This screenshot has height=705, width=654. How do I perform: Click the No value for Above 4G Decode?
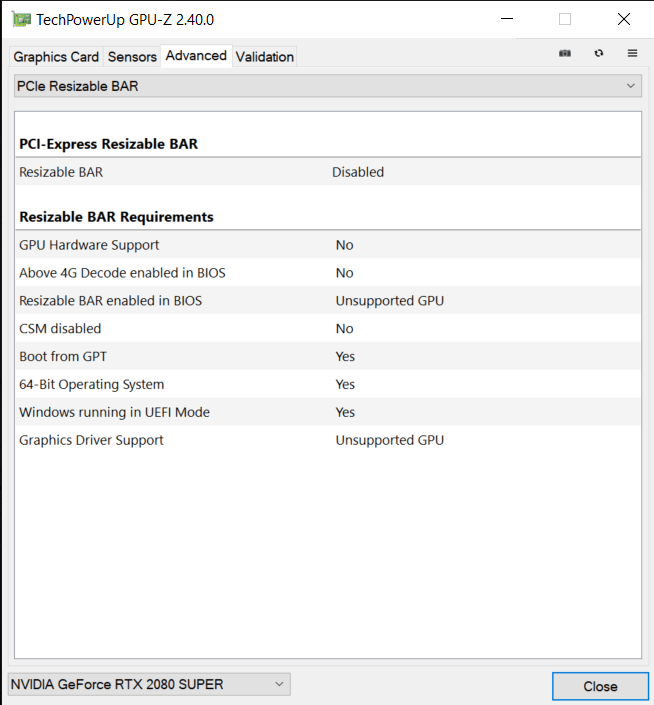[344, 272]
